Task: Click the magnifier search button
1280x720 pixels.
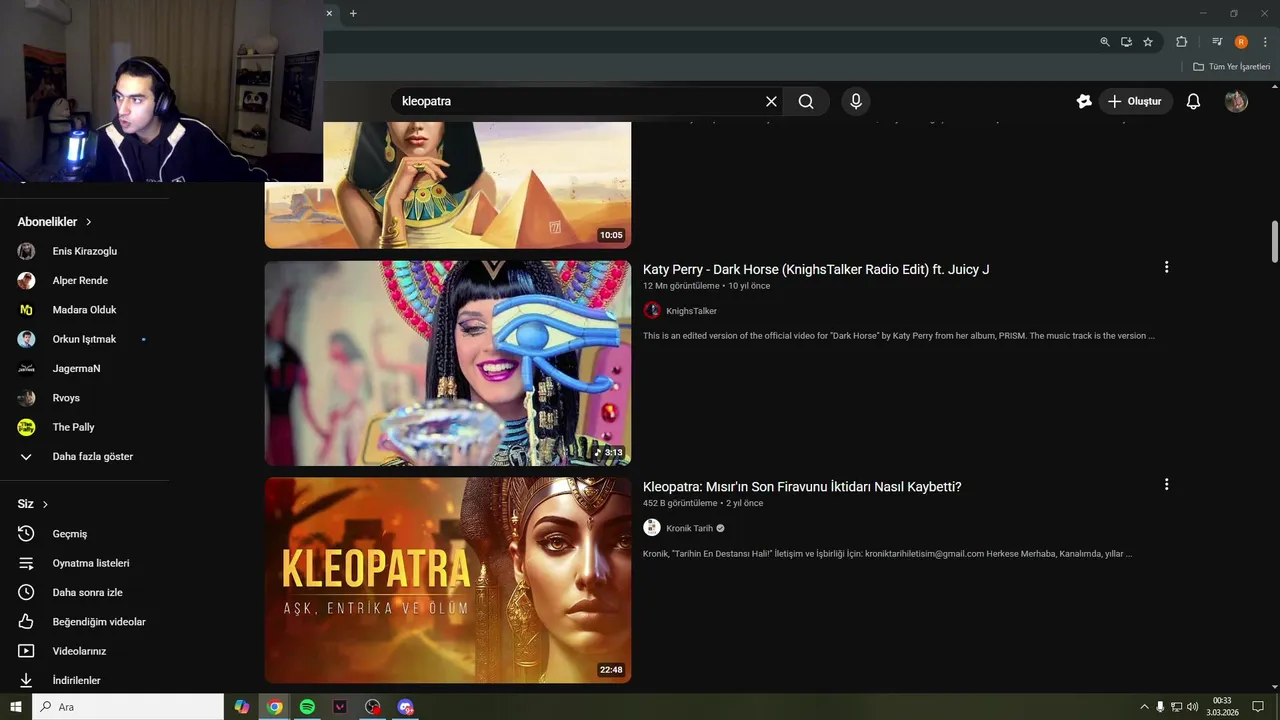Action: tap(806, 101)
